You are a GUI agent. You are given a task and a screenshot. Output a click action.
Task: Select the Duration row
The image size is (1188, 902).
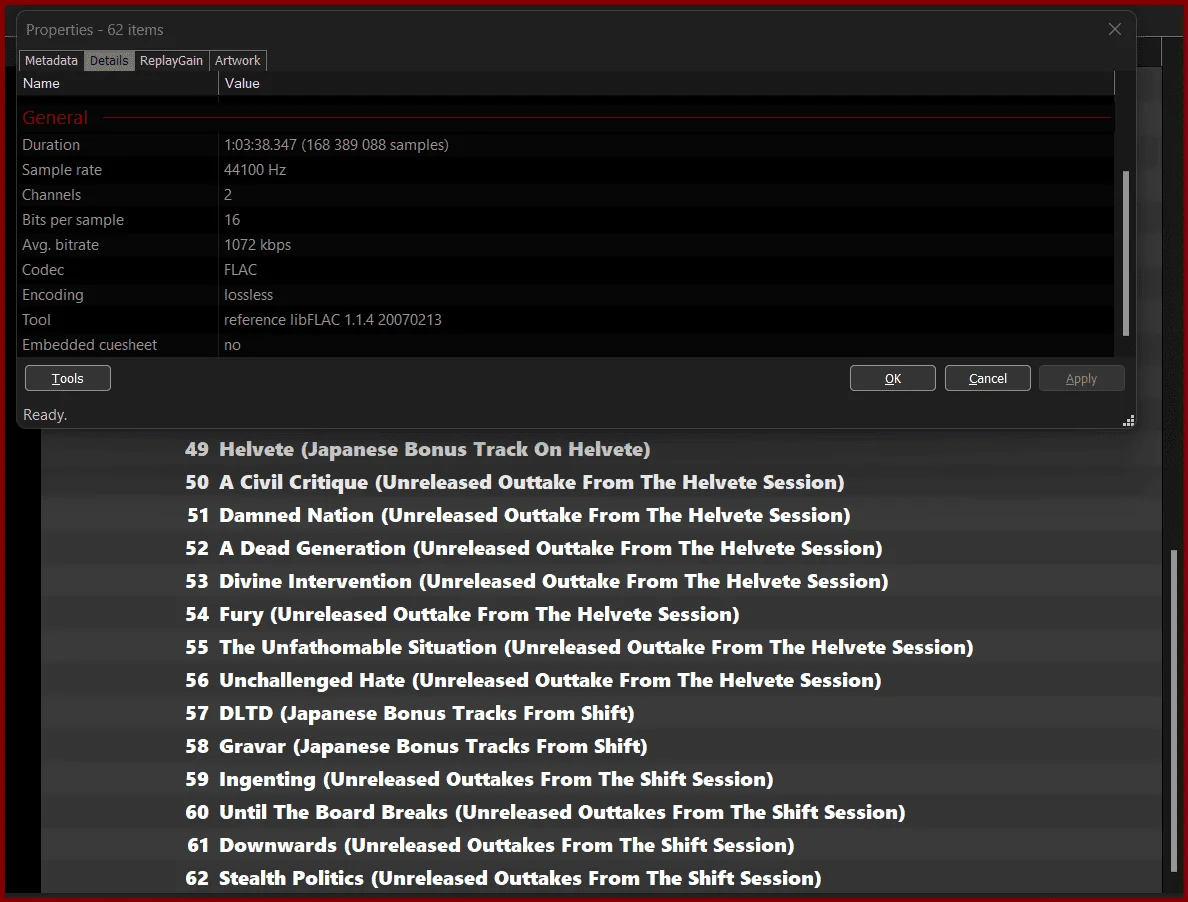pos(566,145)
